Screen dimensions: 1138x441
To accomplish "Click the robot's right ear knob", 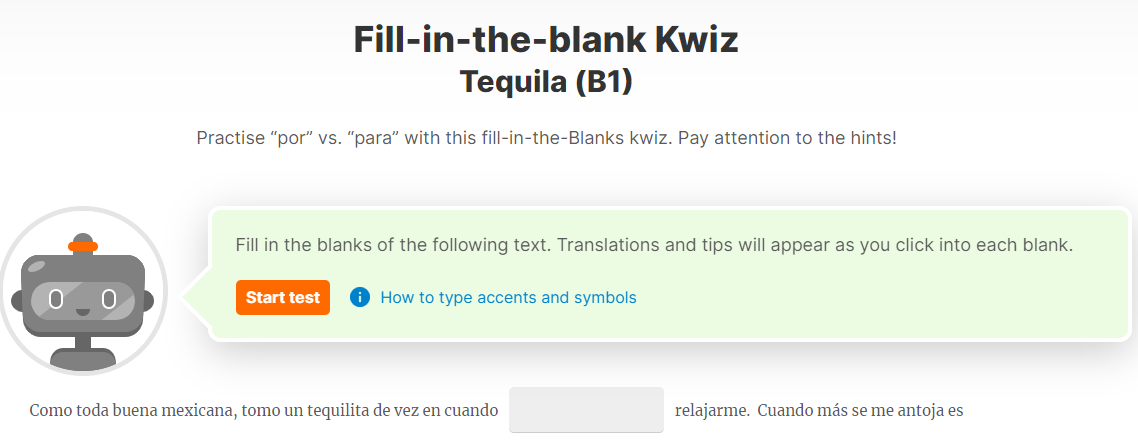I will (149, 300).
